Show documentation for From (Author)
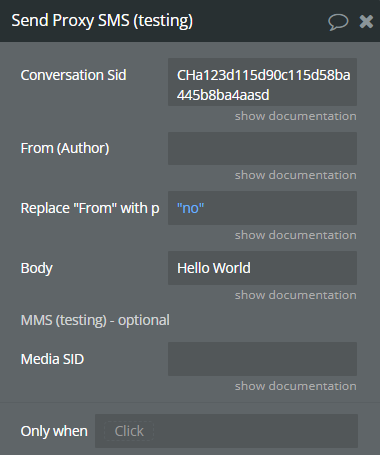Image resolution: width=380 pixels, height=455 pixels. pyautogui.click(x=296, y=175)
